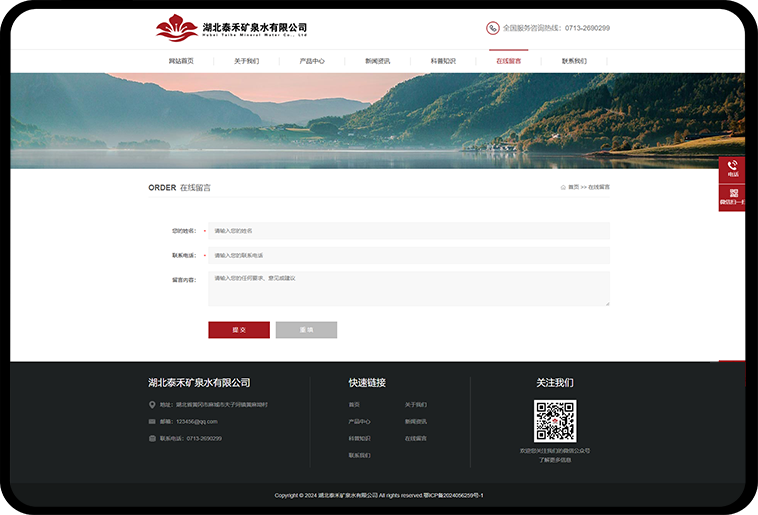Click the hotline phone icon in header
Viewport: 758px width, 515px height.
tap(492, 28)
